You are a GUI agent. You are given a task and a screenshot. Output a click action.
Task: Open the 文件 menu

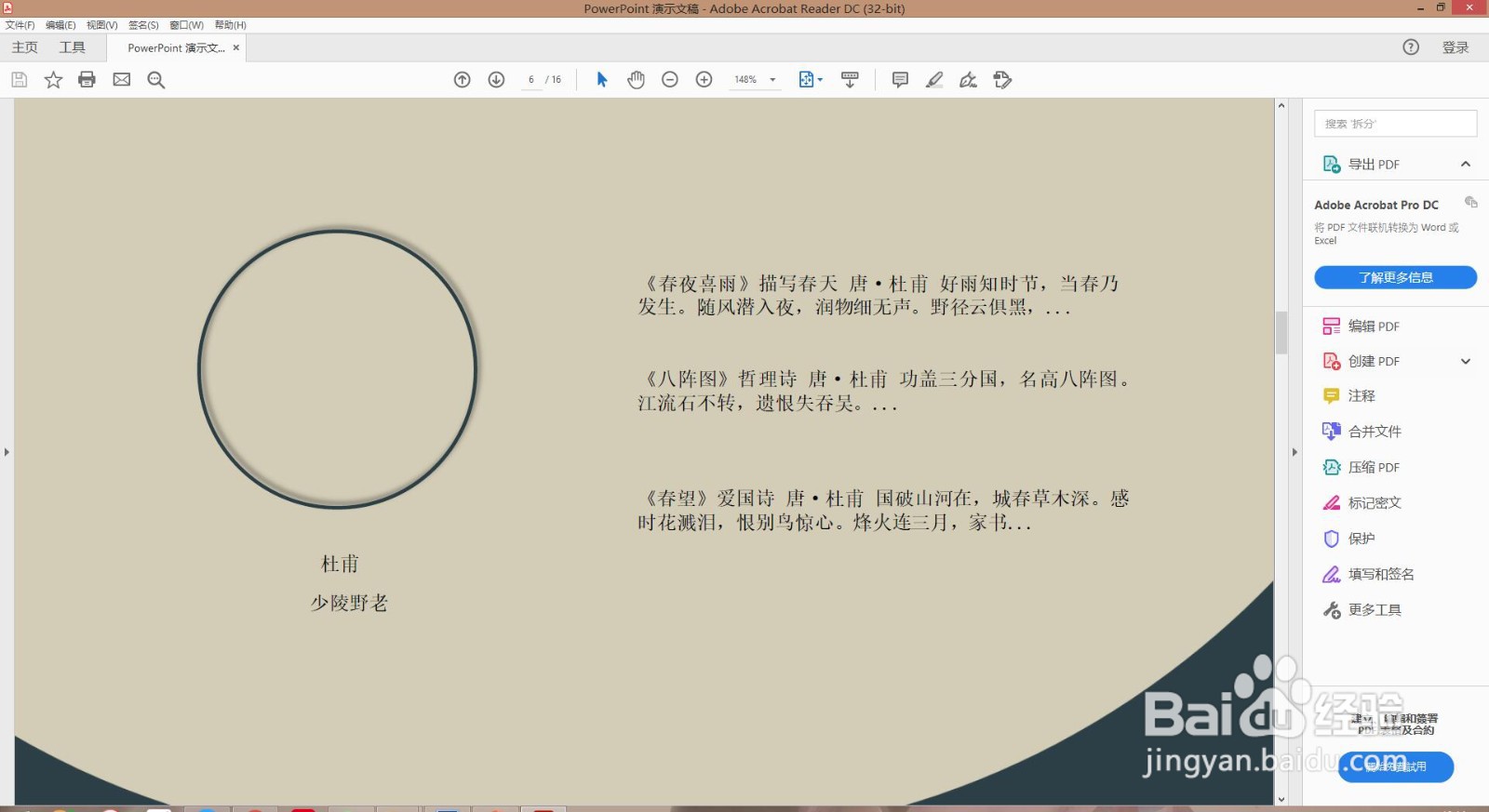click(x=20, y=25)
